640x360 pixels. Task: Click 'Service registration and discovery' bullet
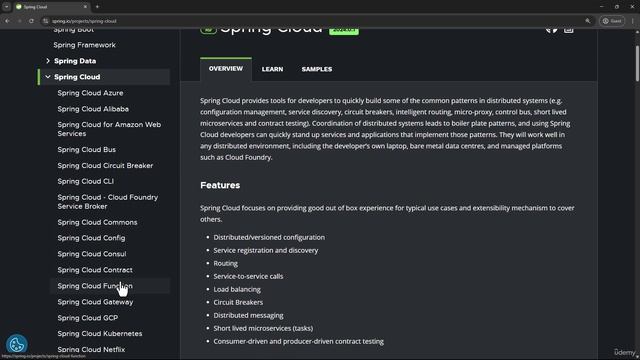[x=266, y=250]
